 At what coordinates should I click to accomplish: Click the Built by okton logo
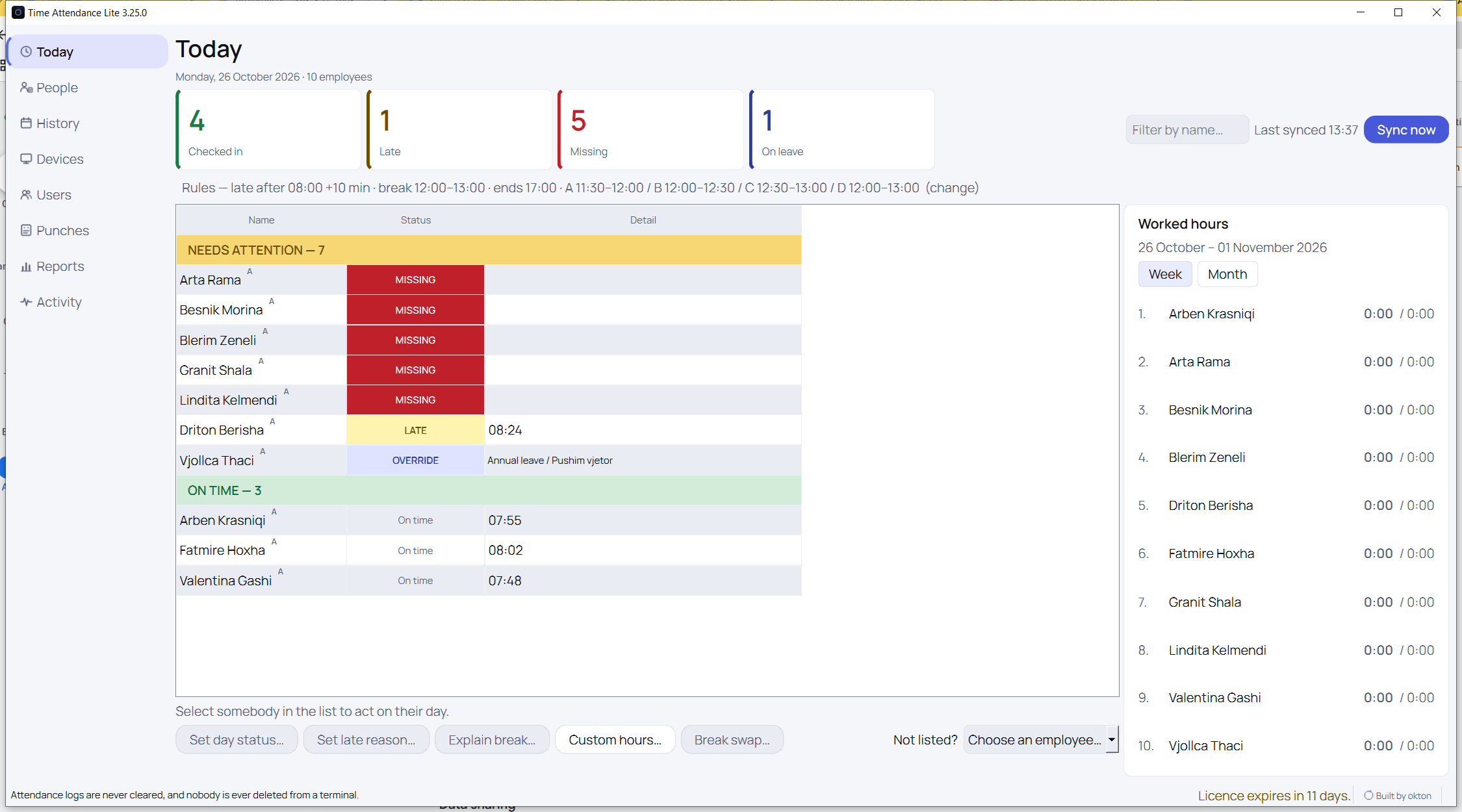[1368, 795]
